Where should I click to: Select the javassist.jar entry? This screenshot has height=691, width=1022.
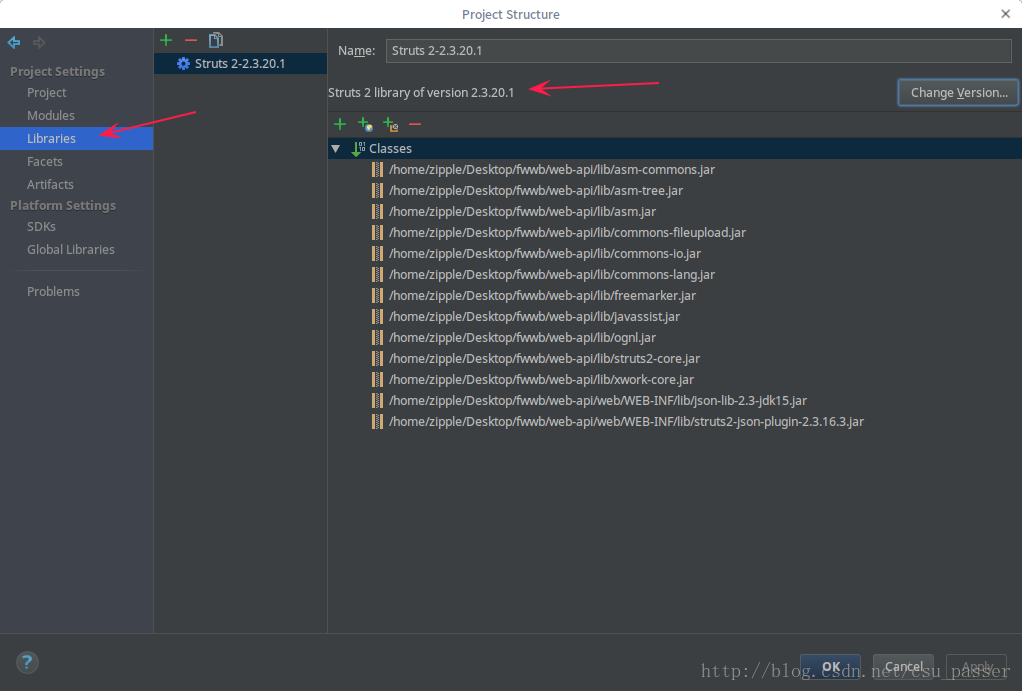(x=534, y=316)
